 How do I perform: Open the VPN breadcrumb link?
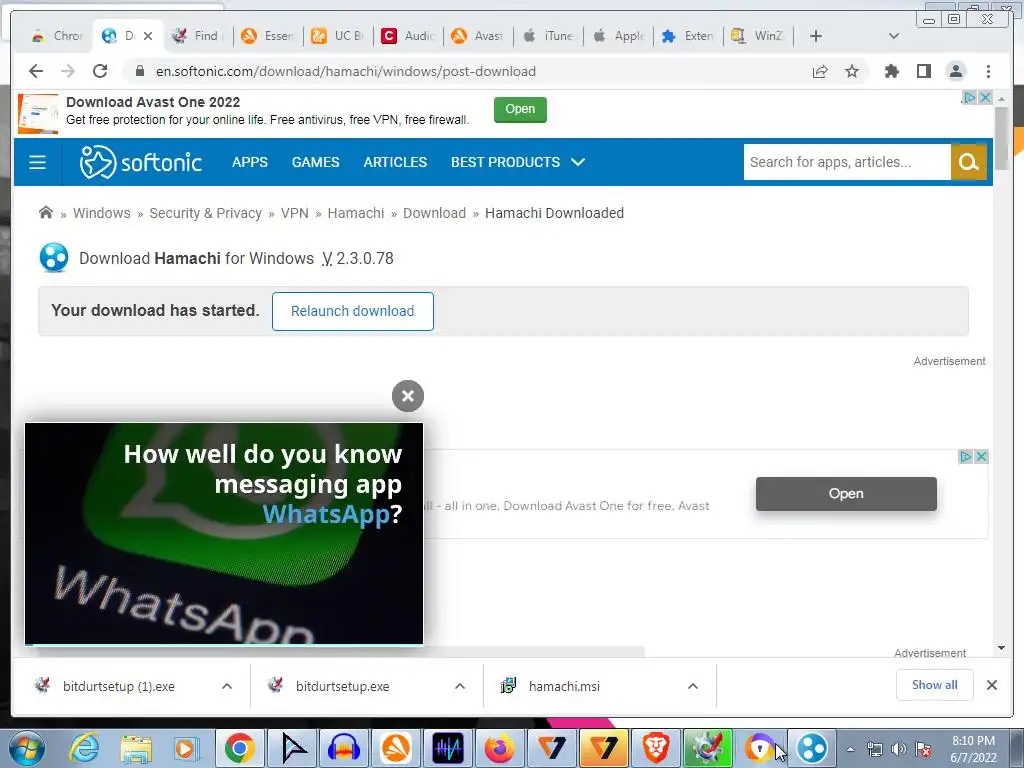(x=295, y=213)
